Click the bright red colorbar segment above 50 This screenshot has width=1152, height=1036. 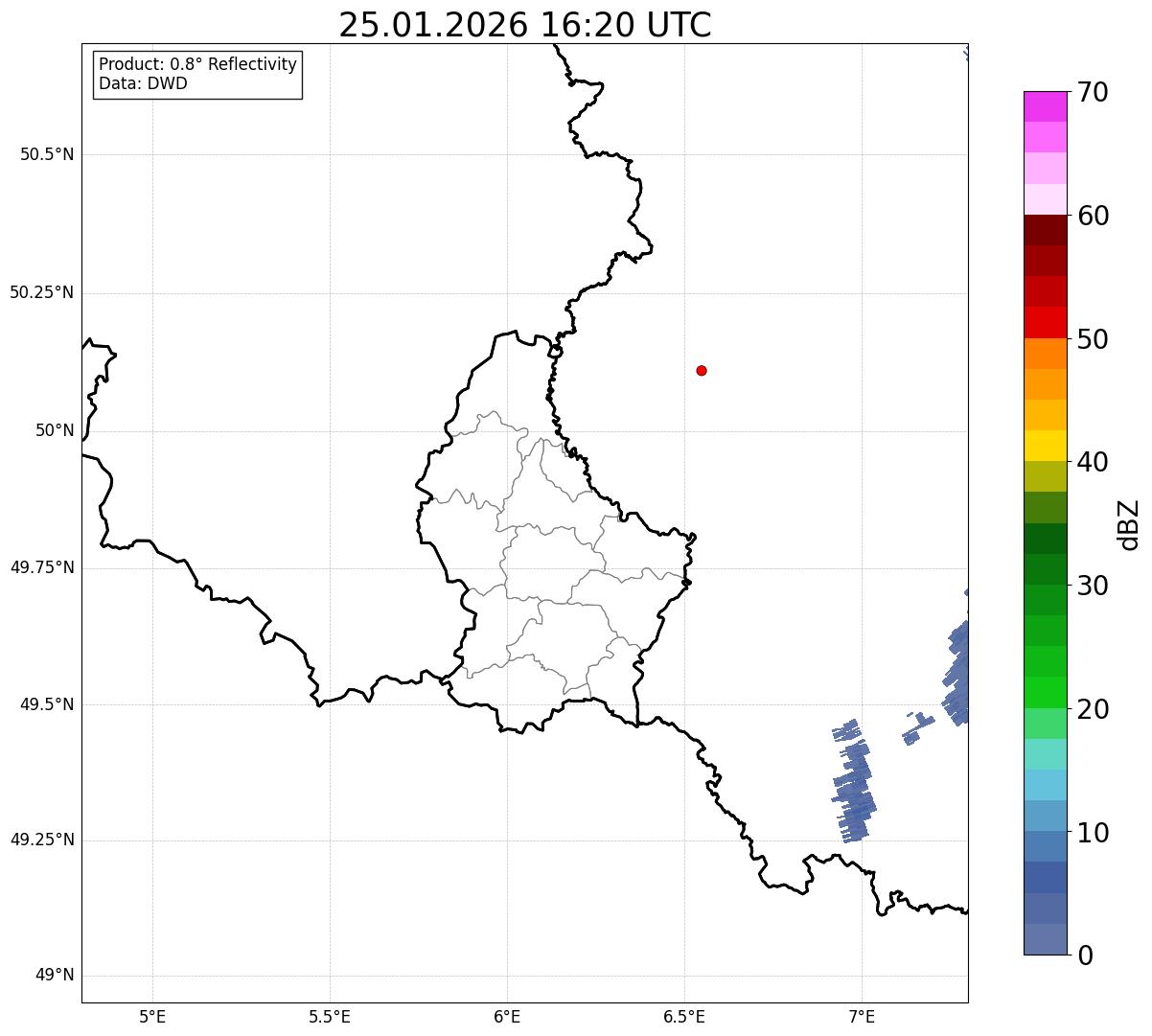(x=1045, y=322)
